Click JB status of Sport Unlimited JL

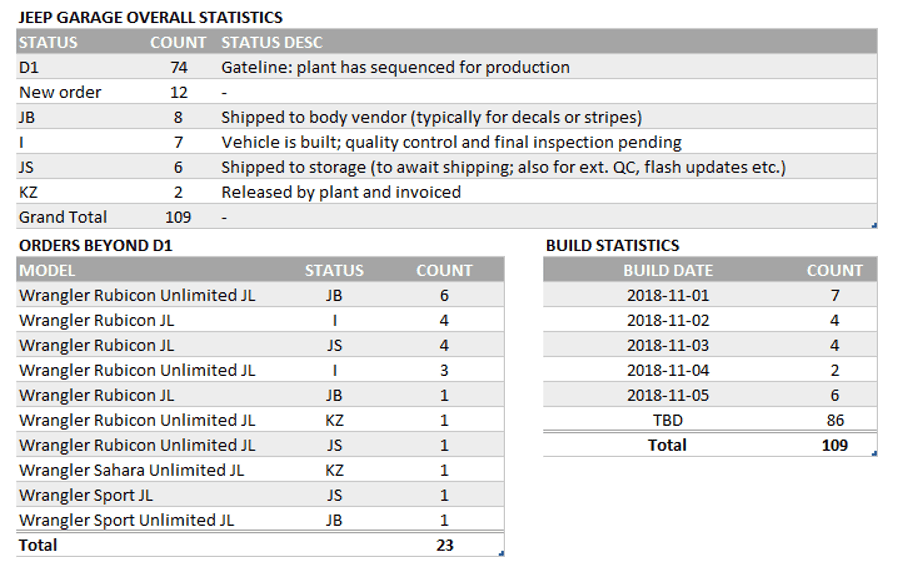pyautogui.click(x=334, y=520)
